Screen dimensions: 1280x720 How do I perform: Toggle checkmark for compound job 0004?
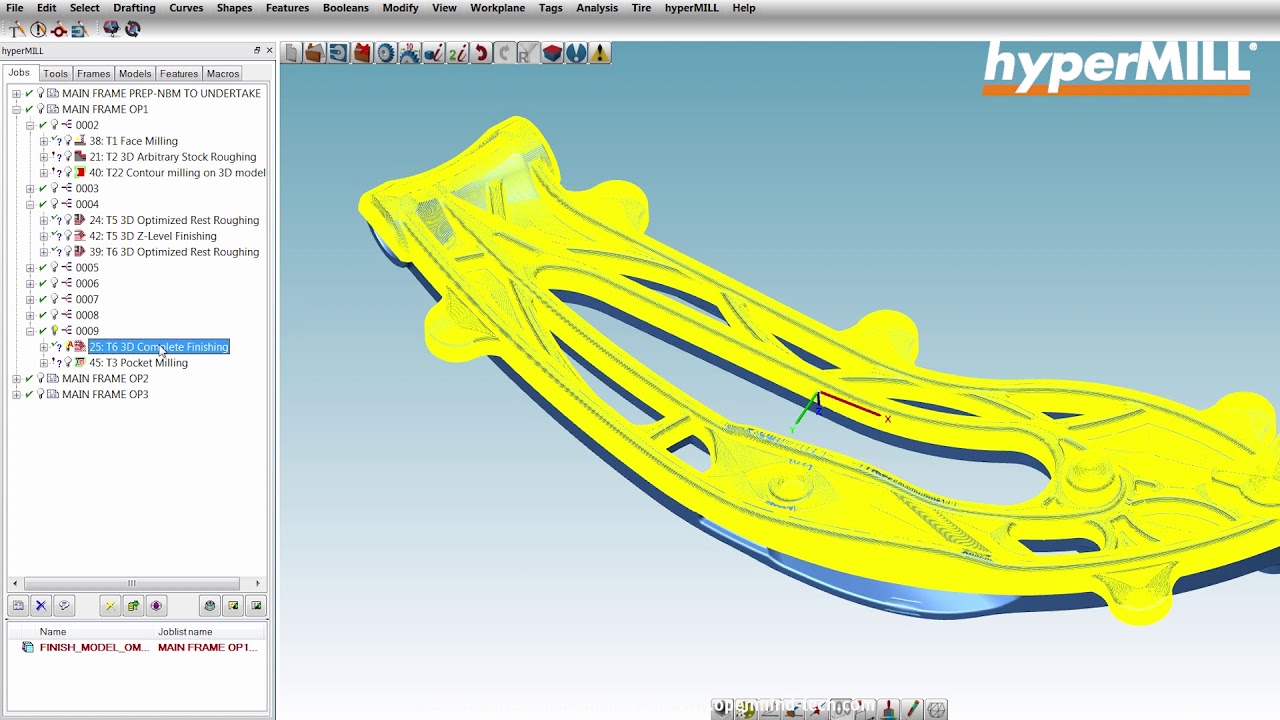[42, 204]
